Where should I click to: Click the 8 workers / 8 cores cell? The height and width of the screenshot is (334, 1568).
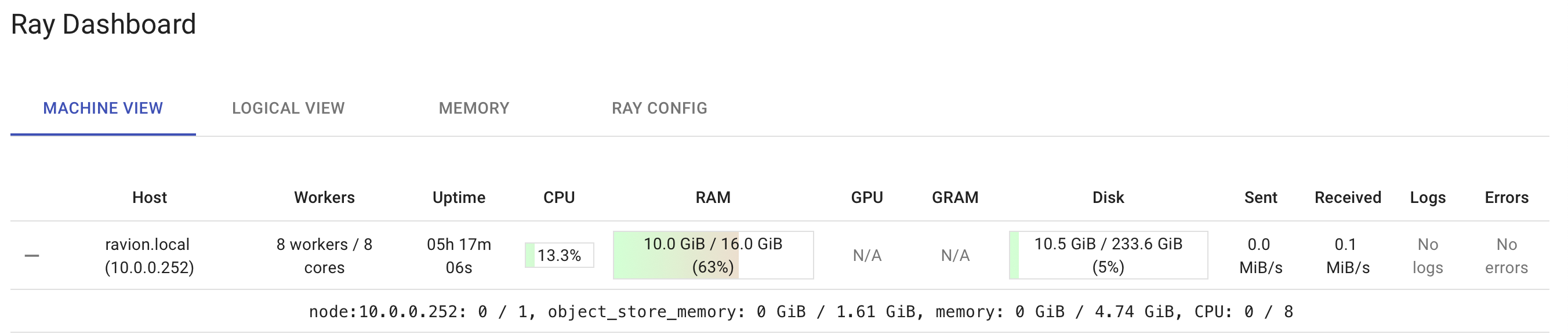tap(324, 256)
